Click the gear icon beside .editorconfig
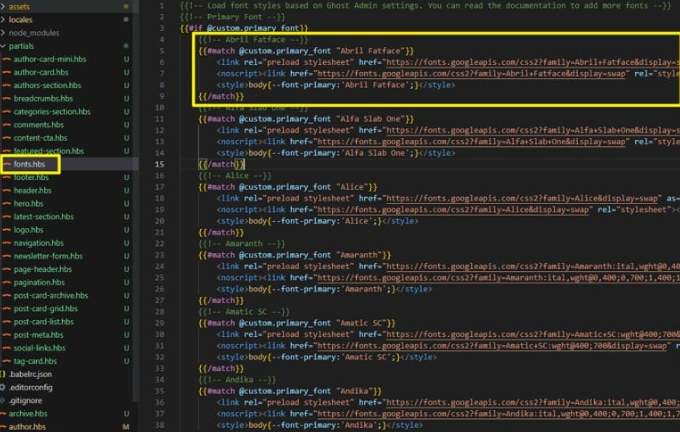 click(x=3, y=387)
